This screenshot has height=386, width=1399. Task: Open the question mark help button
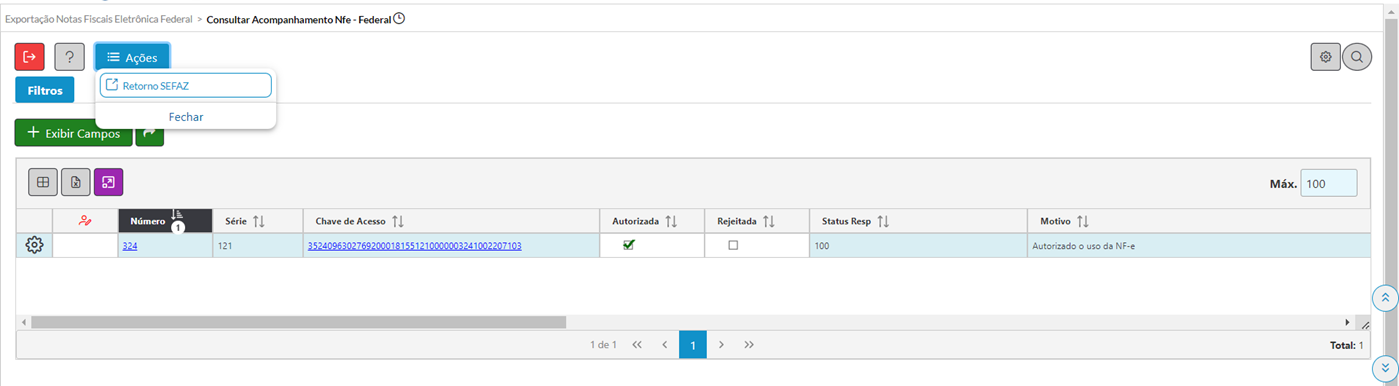69,57
